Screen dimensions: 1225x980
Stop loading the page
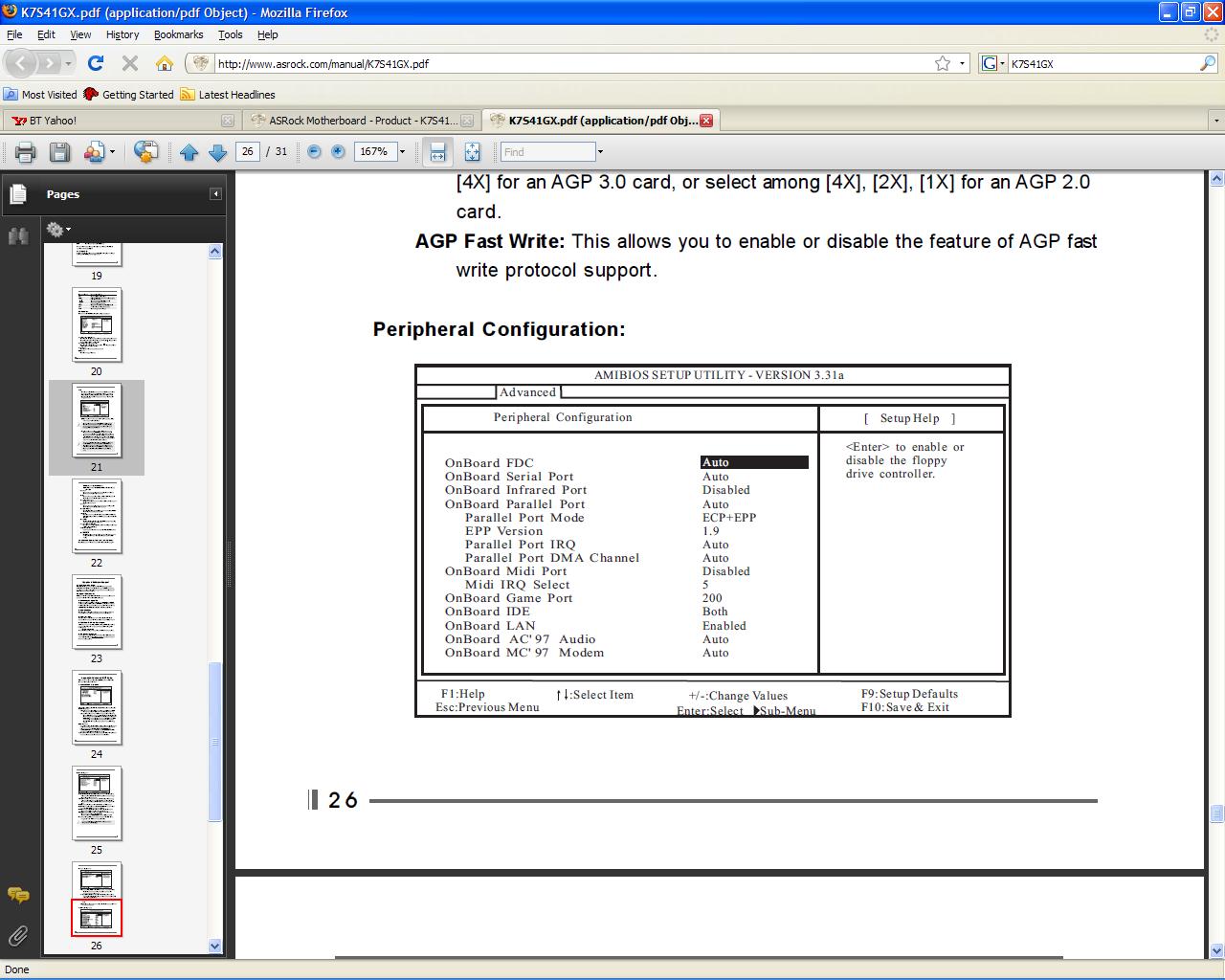(x=130, y=63)
